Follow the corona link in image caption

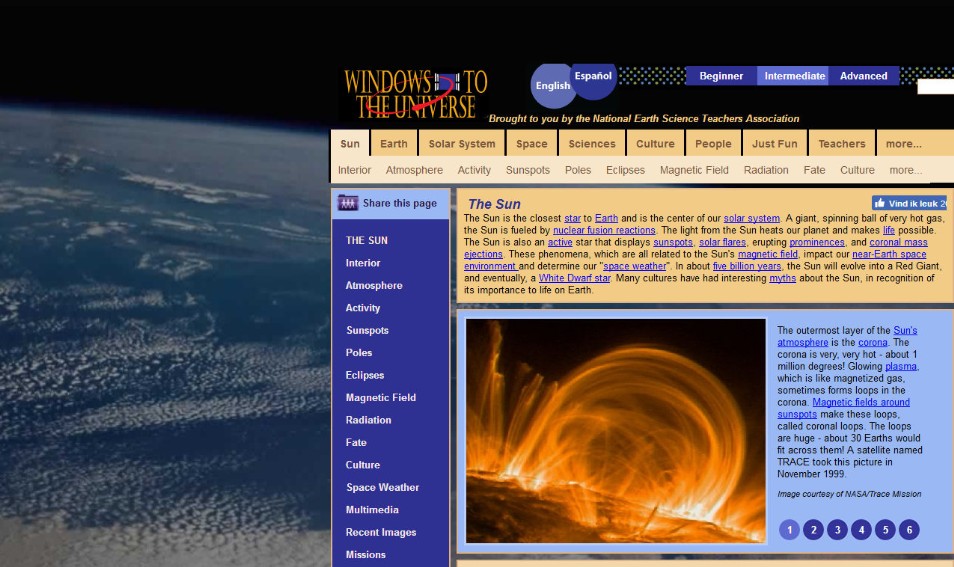(x=872, y=343)
